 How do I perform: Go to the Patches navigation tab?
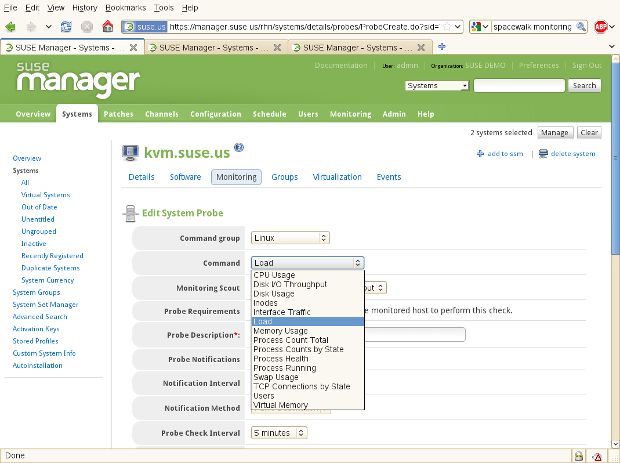point(118,114)
